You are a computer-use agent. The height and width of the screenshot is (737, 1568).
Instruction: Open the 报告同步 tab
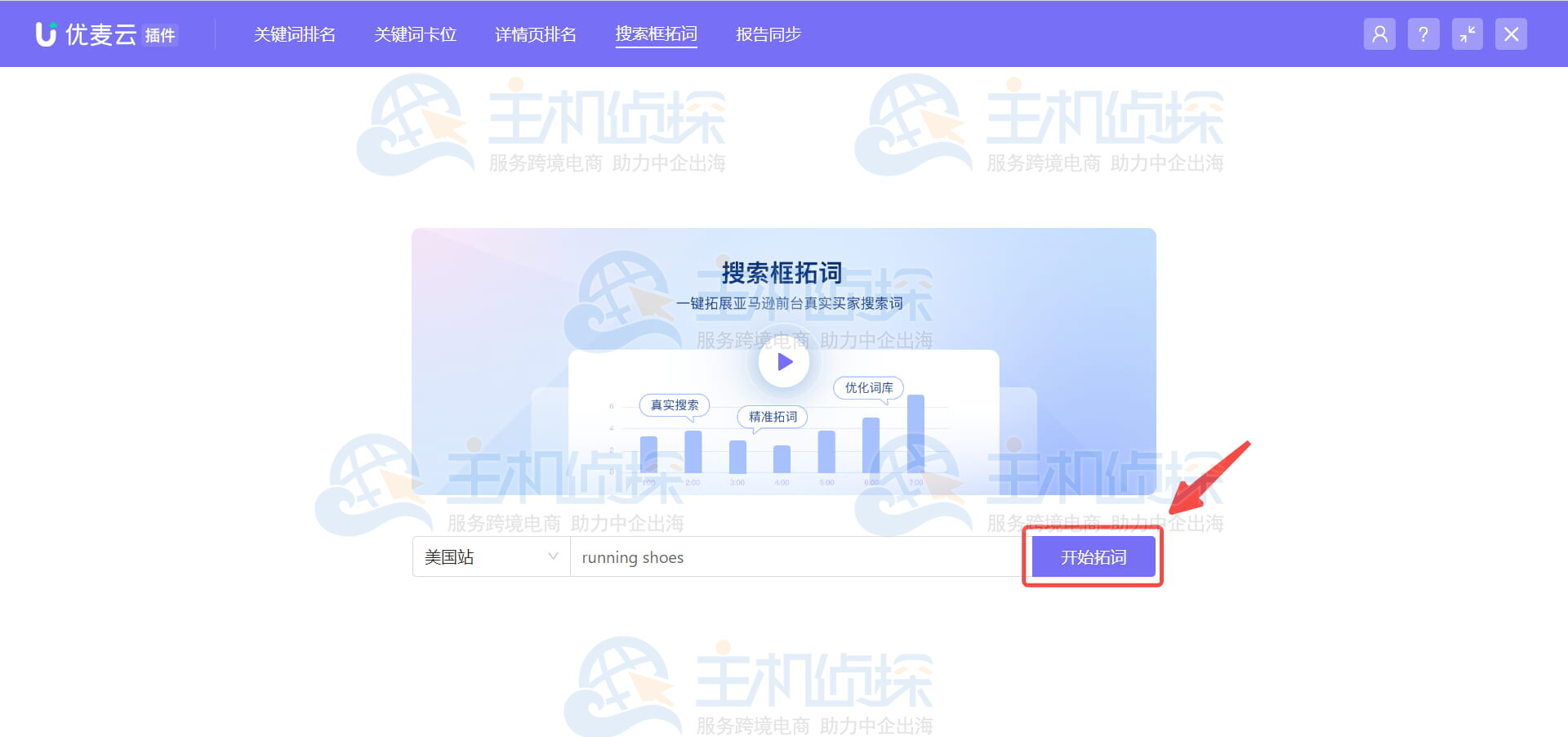pos(768,33)
